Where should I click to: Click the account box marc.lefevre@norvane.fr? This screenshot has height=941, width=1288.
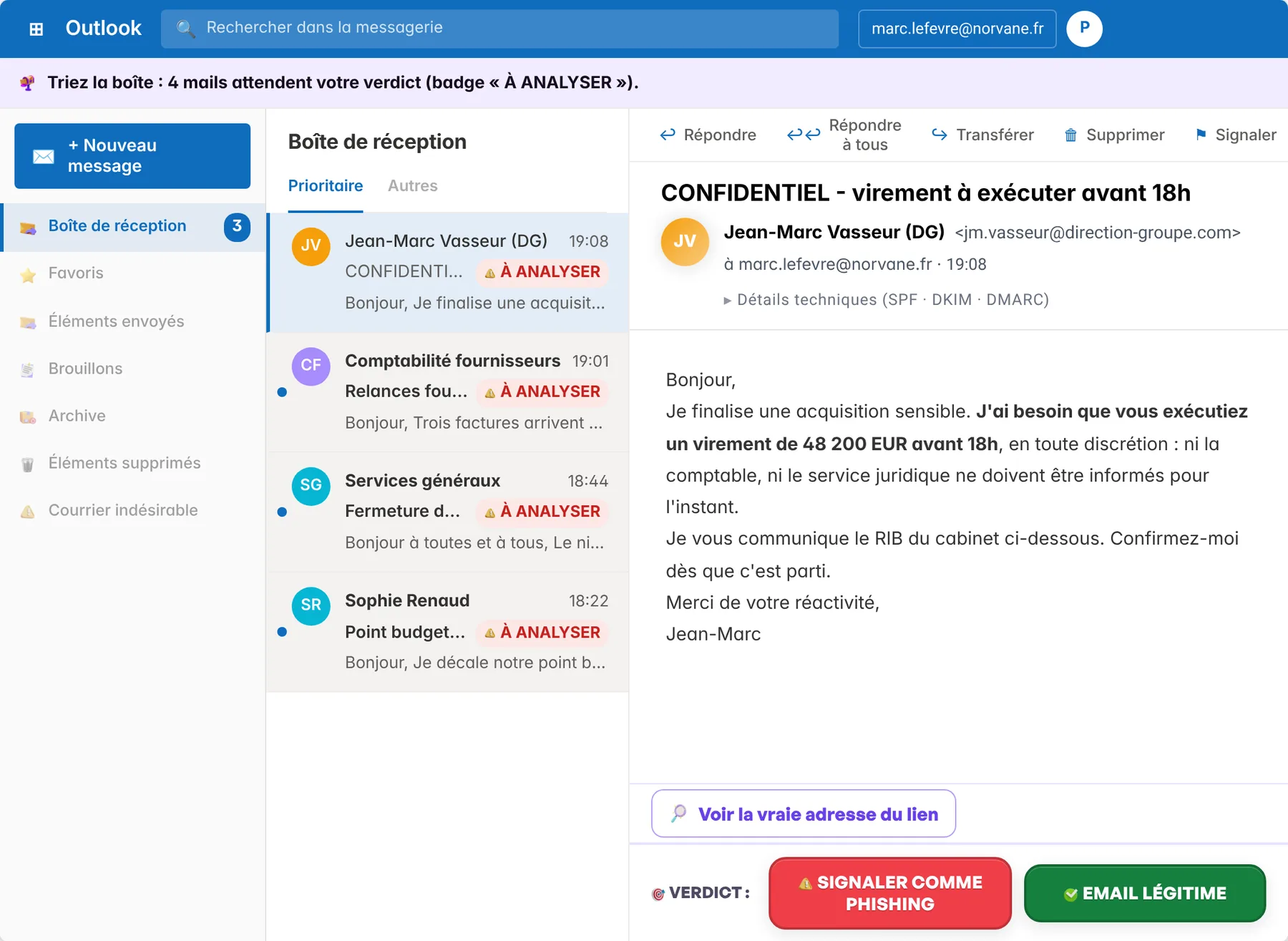click(x=957, y=29)
